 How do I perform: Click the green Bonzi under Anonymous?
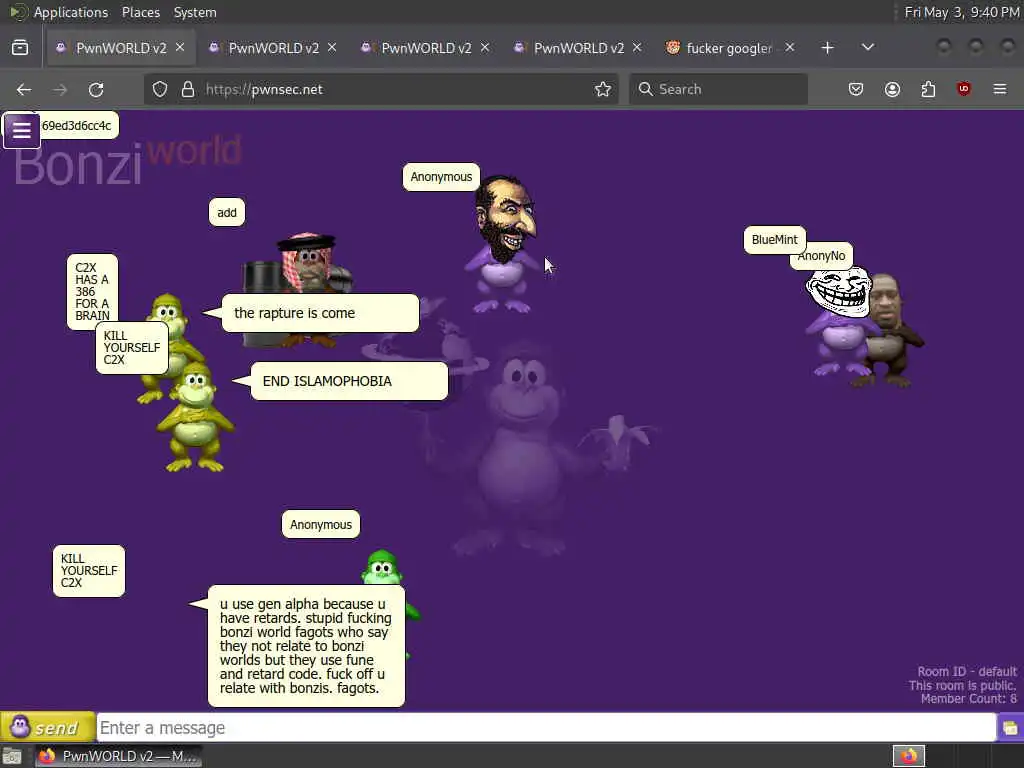tap(384, 568)
